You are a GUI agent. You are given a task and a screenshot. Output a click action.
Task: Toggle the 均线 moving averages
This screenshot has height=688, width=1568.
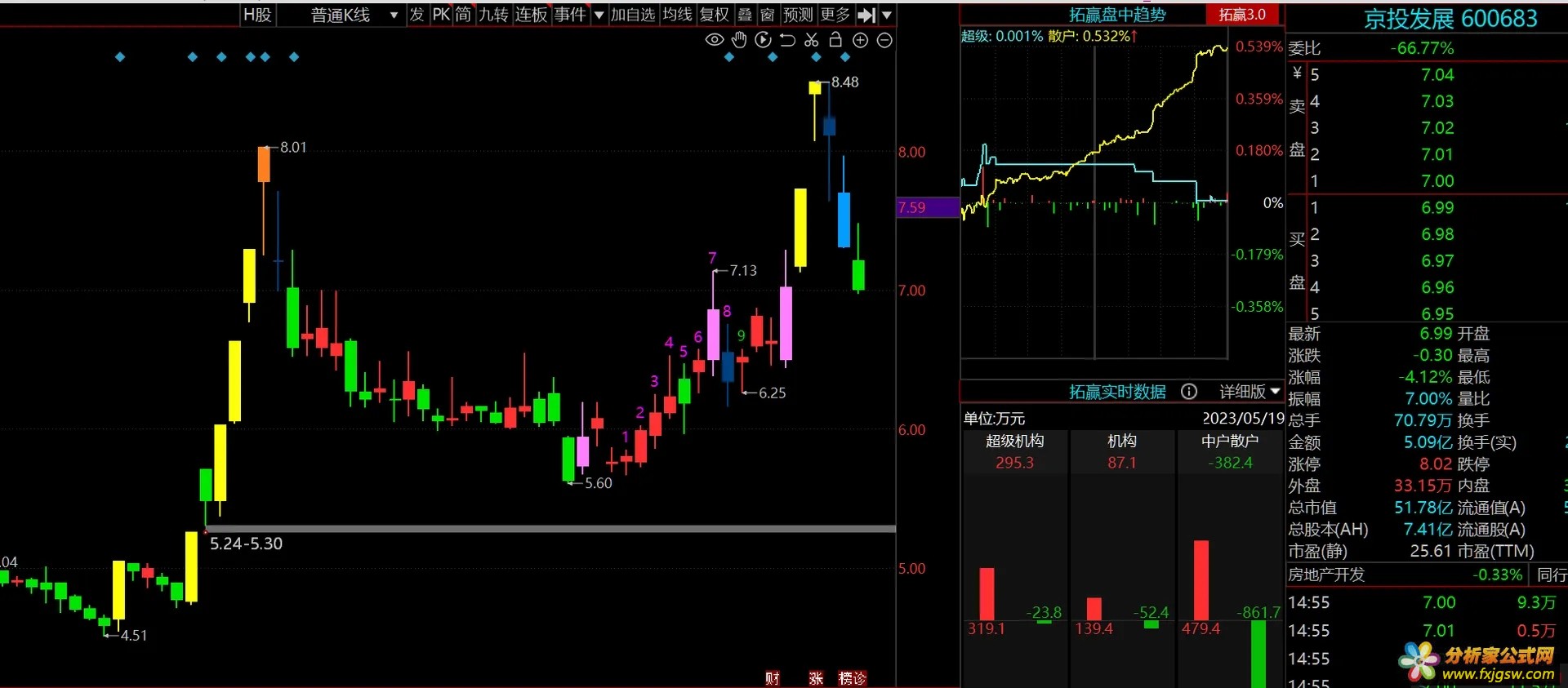click(x=677, y=15)
